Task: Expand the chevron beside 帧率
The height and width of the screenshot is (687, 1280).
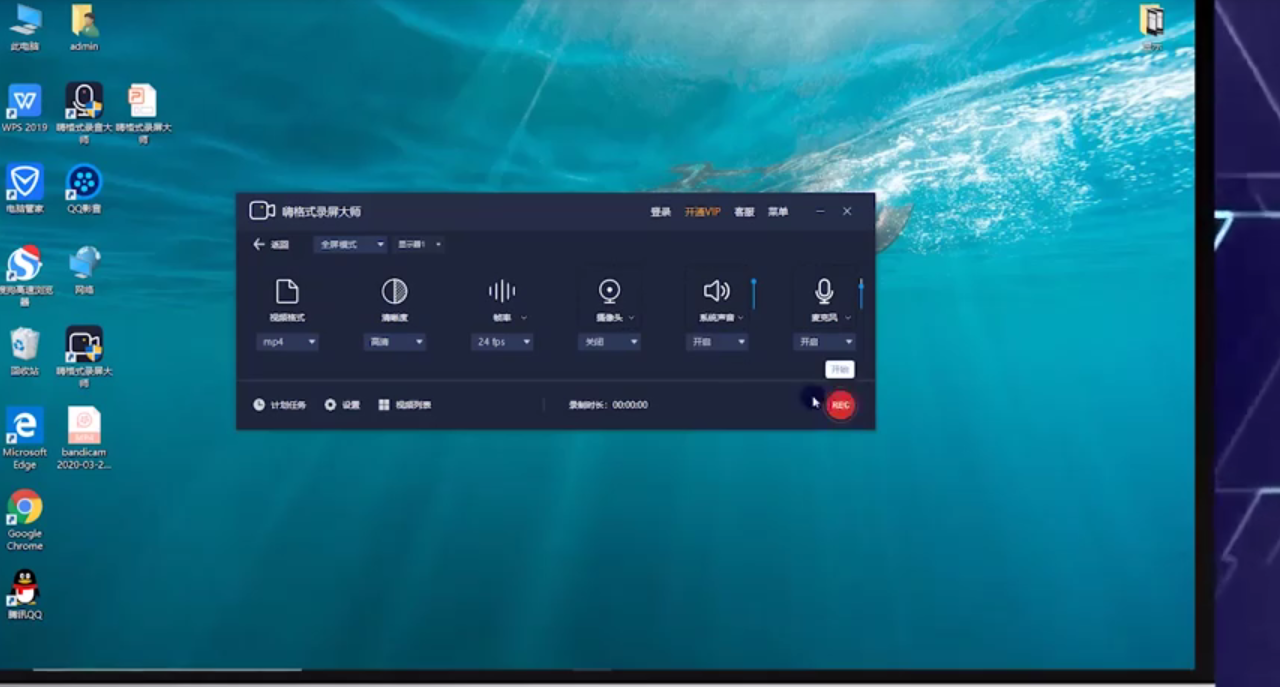Action: (x=524, y=318)
